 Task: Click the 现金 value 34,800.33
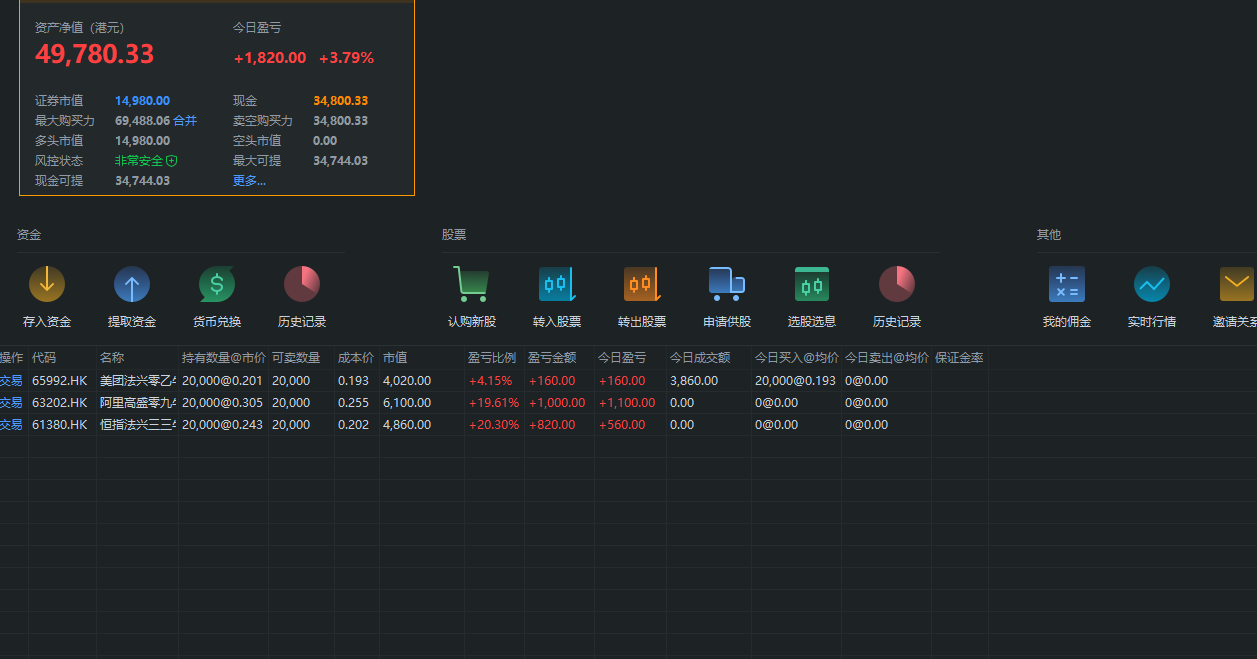[x=340, y=101]
